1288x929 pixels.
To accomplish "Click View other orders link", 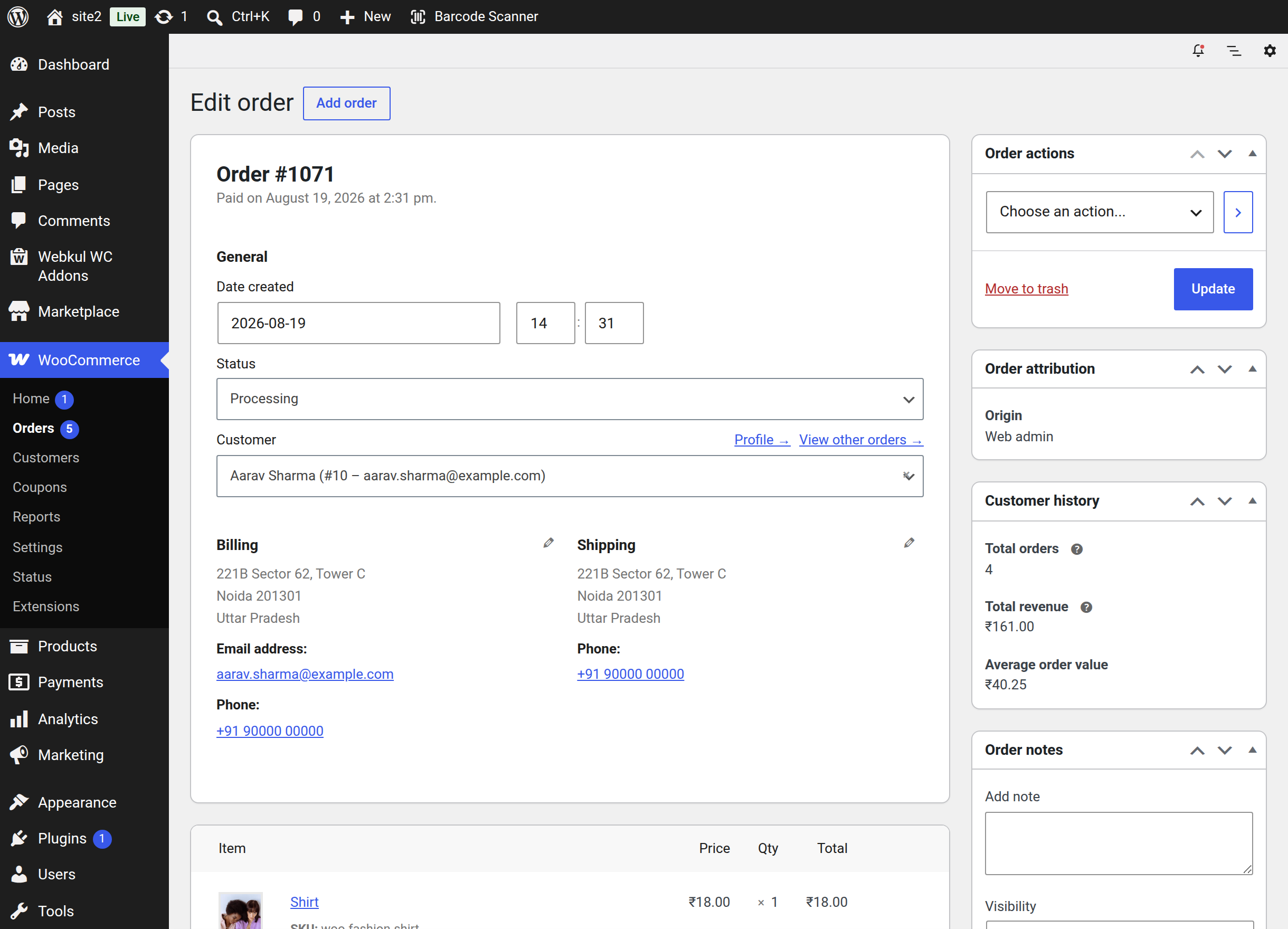I will click(x=861, y=440).
